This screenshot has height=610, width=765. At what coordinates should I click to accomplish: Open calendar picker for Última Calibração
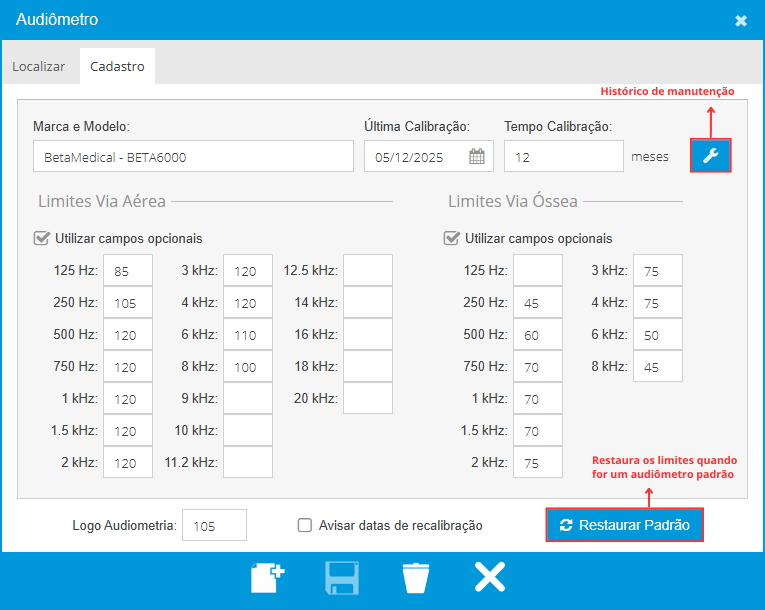(x=477, y=157)
